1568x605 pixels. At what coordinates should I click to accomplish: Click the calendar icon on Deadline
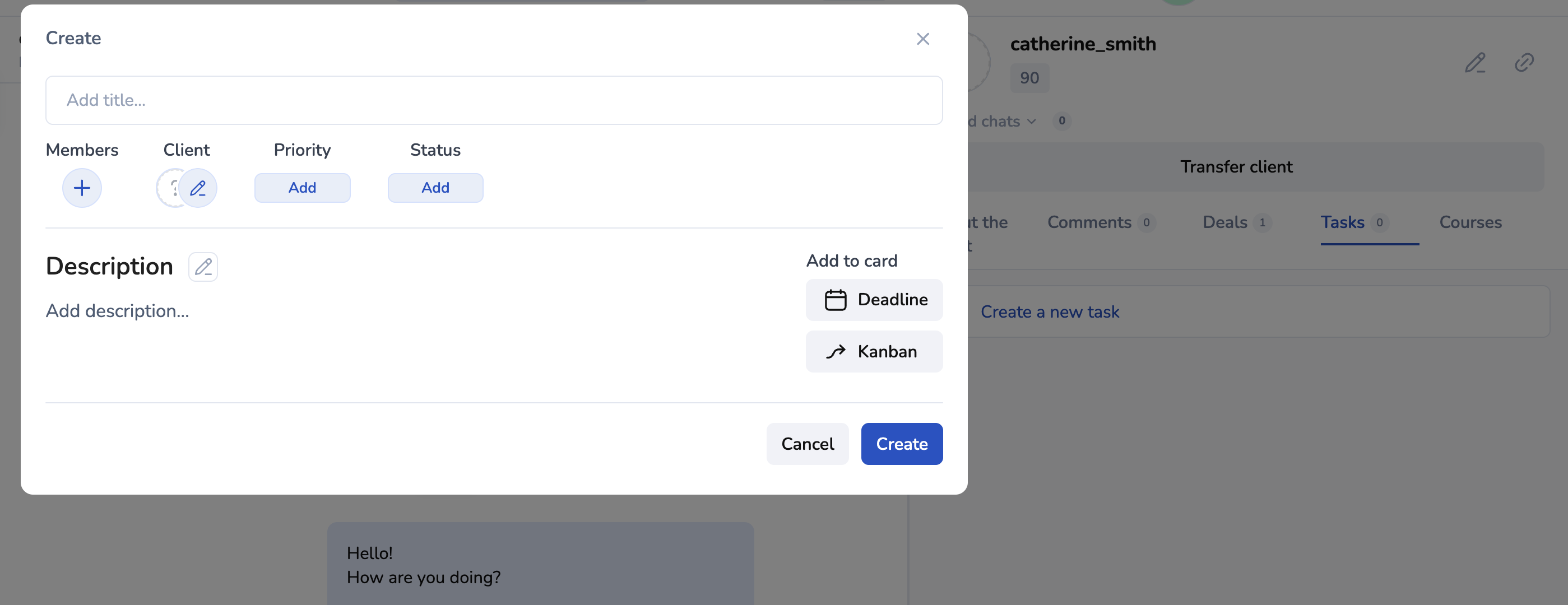coord(835,300)
